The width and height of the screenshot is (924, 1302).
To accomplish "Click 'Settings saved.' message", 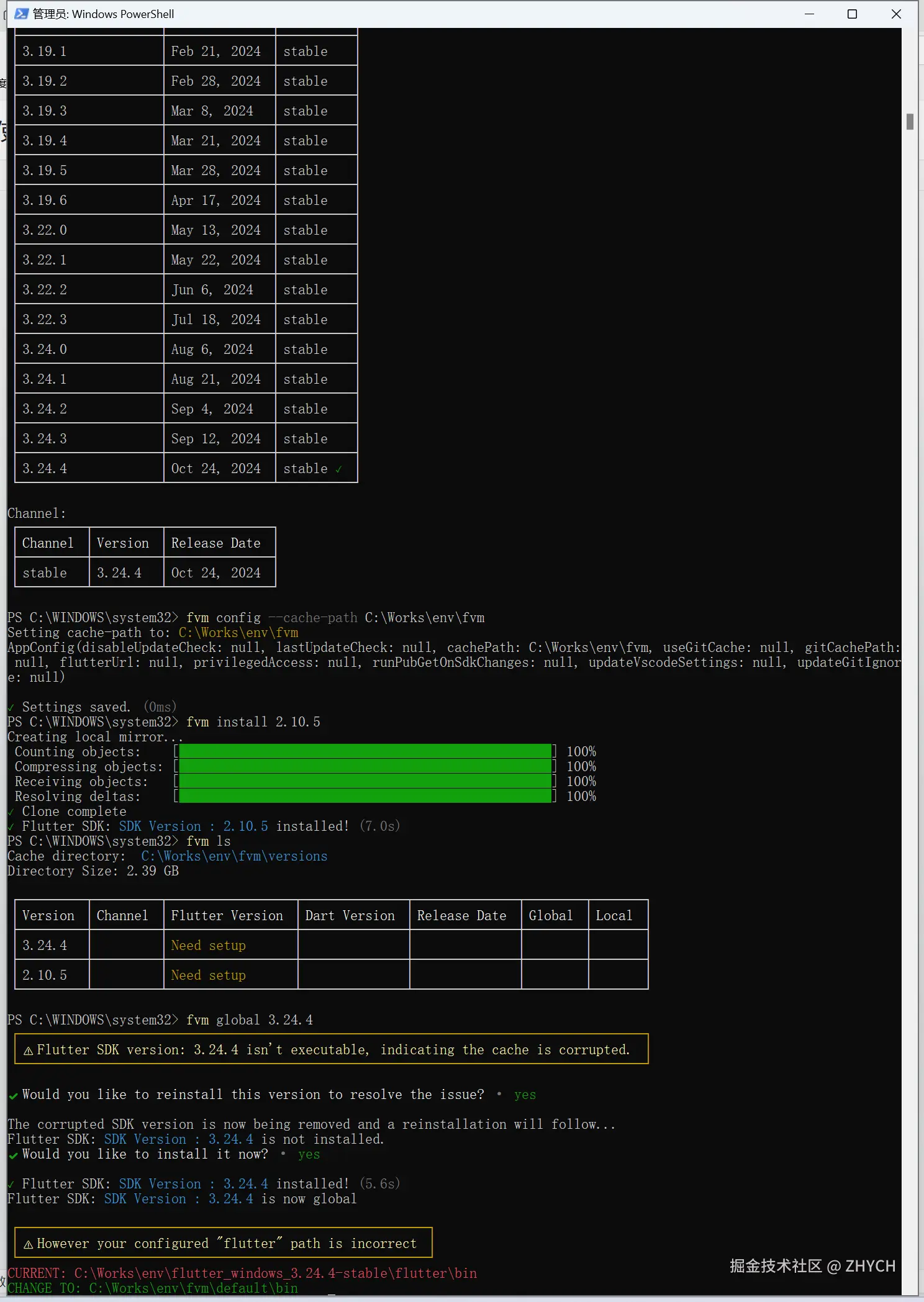I will [x=76, y=707].
